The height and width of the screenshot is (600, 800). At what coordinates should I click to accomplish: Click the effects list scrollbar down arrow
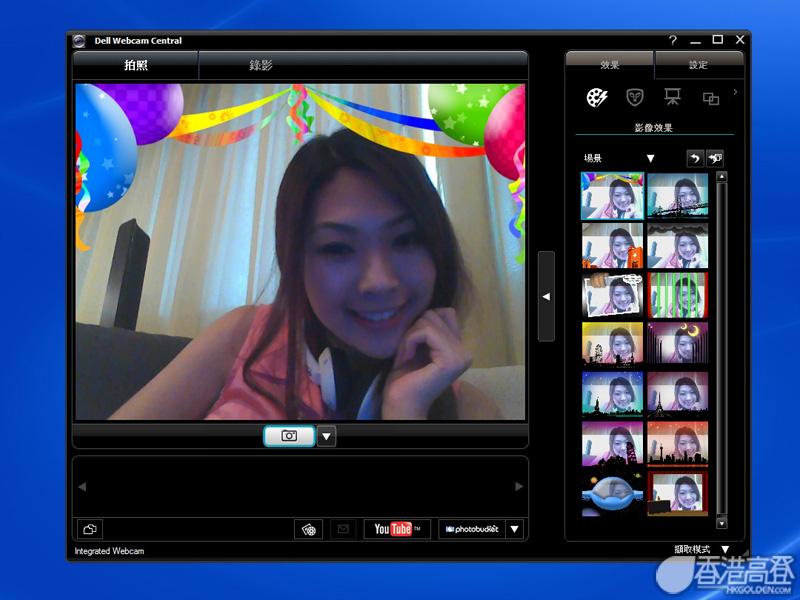point(722,522)
